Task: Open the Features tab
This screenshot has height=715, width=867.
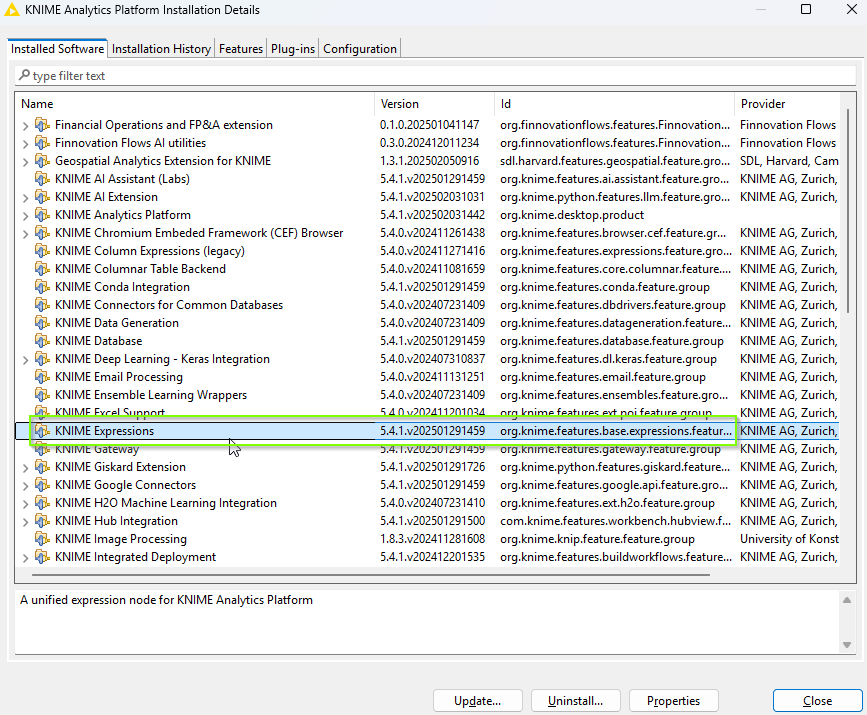Action: point(241,49)
